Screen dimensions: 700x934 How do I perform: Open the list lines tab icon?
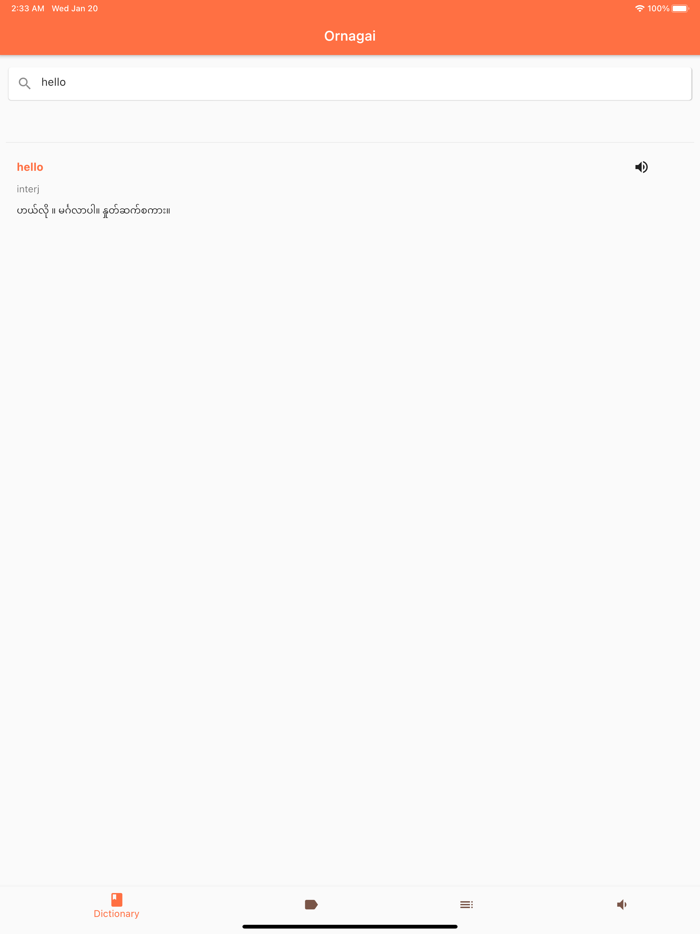click(x=466, y=905)
